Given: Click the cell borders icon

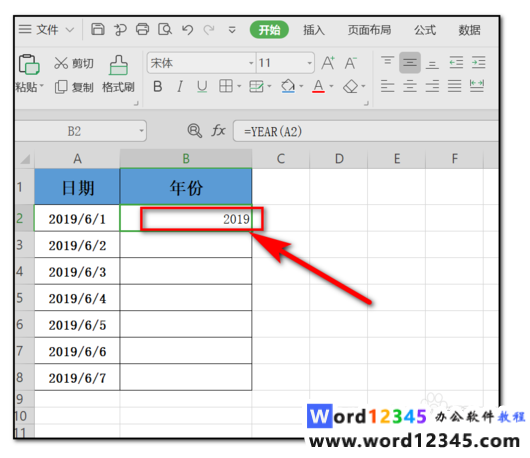Looking at the screenshot, I should point(225,86).
